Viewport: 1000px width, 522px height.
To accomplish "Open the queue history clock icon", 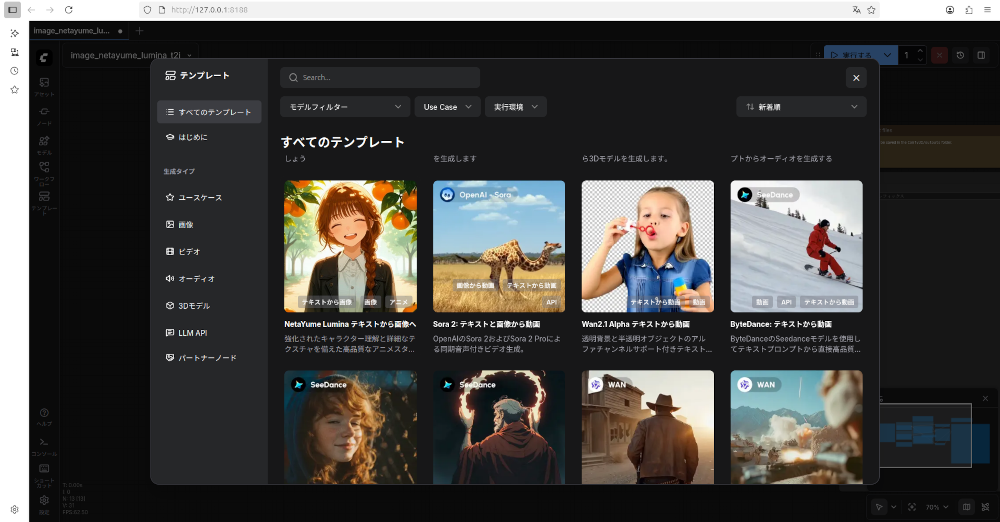I will (x=960, y=55).
